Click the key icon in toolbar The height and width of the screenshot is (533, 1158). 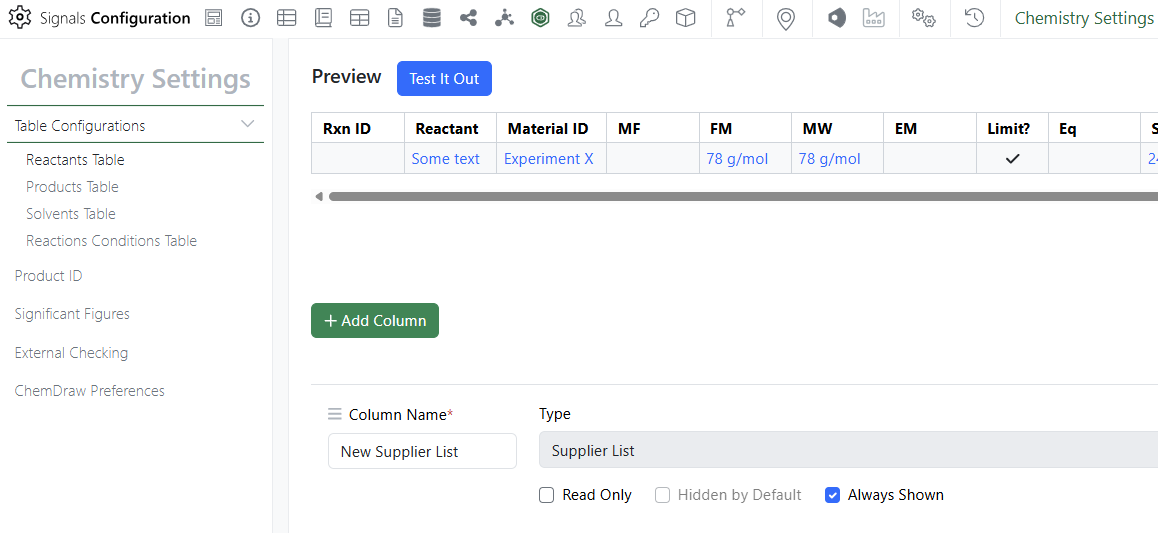(649, 18)
